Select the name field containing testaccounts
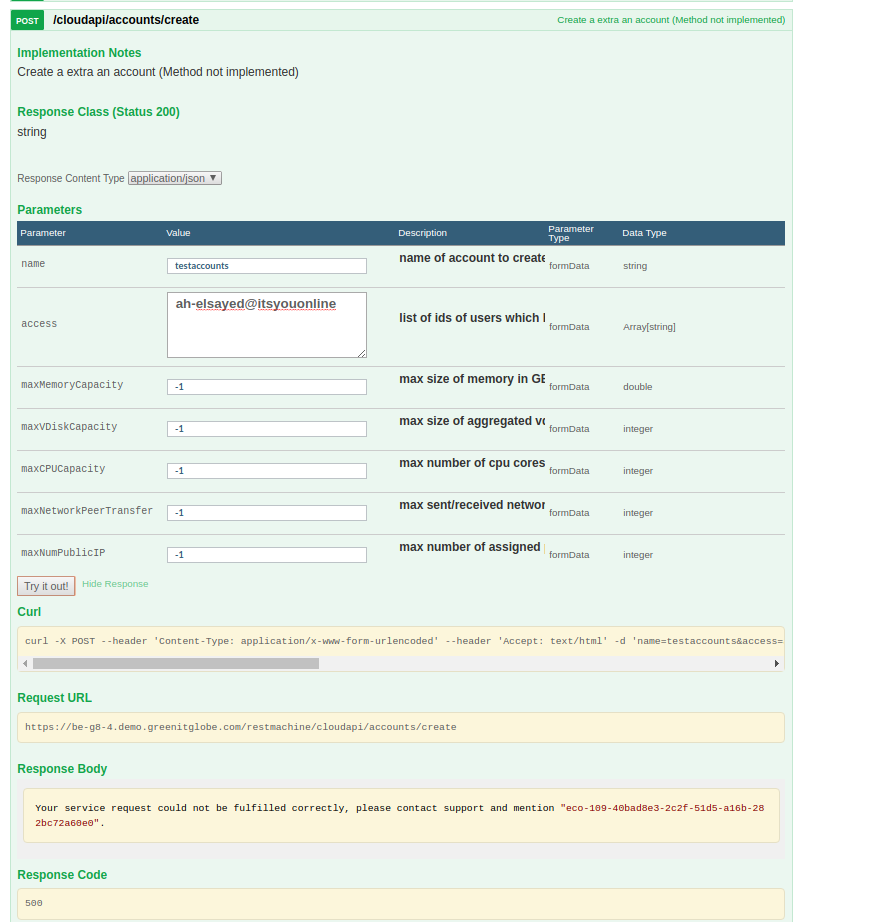 point(266,265)
